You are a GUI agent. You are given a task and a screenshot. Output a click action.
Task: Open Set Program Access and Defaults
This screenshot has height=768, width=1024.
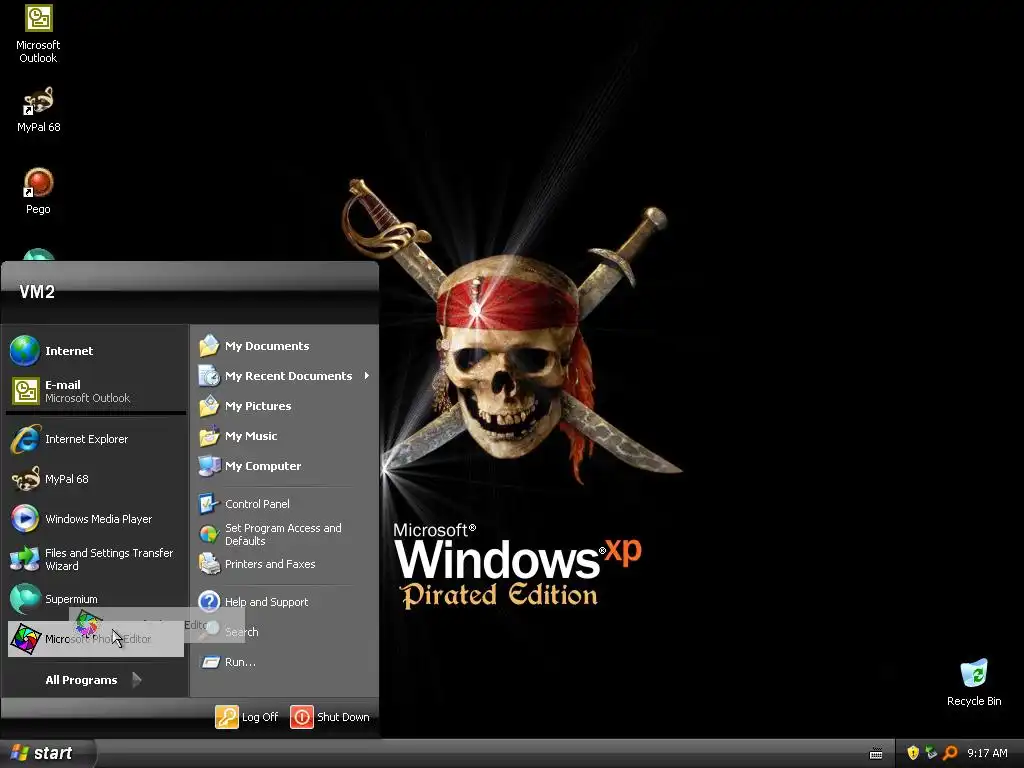284,534
